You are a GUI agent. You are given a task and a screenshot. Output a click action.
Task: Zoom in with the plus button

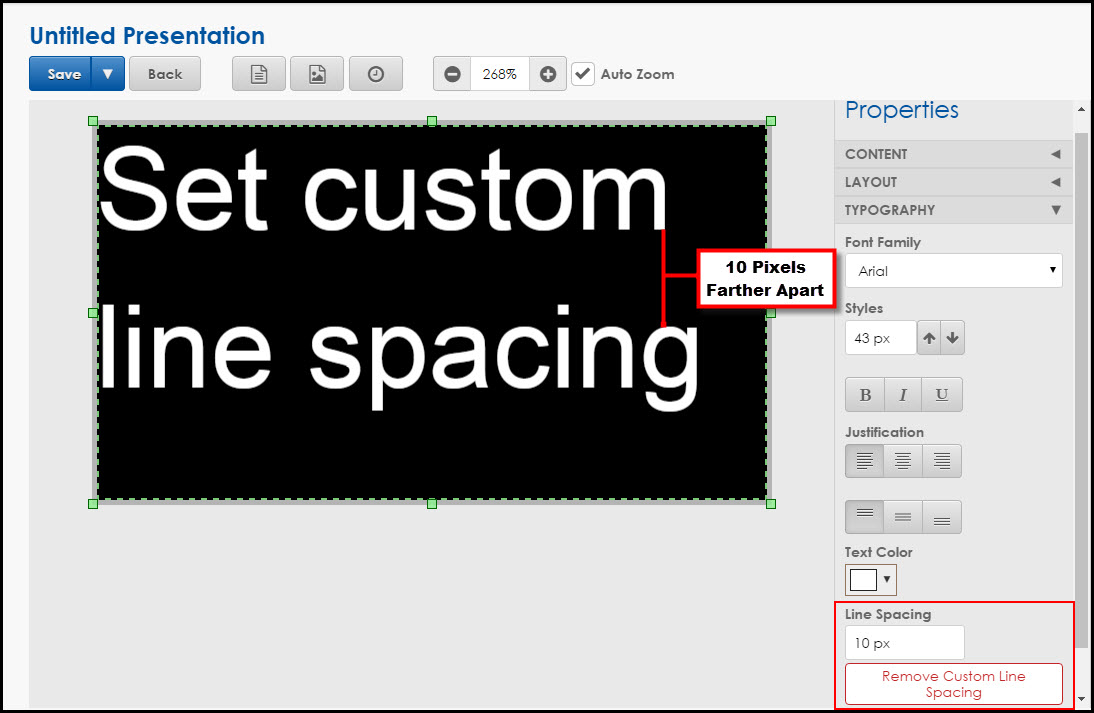click(x=548, y=74)
